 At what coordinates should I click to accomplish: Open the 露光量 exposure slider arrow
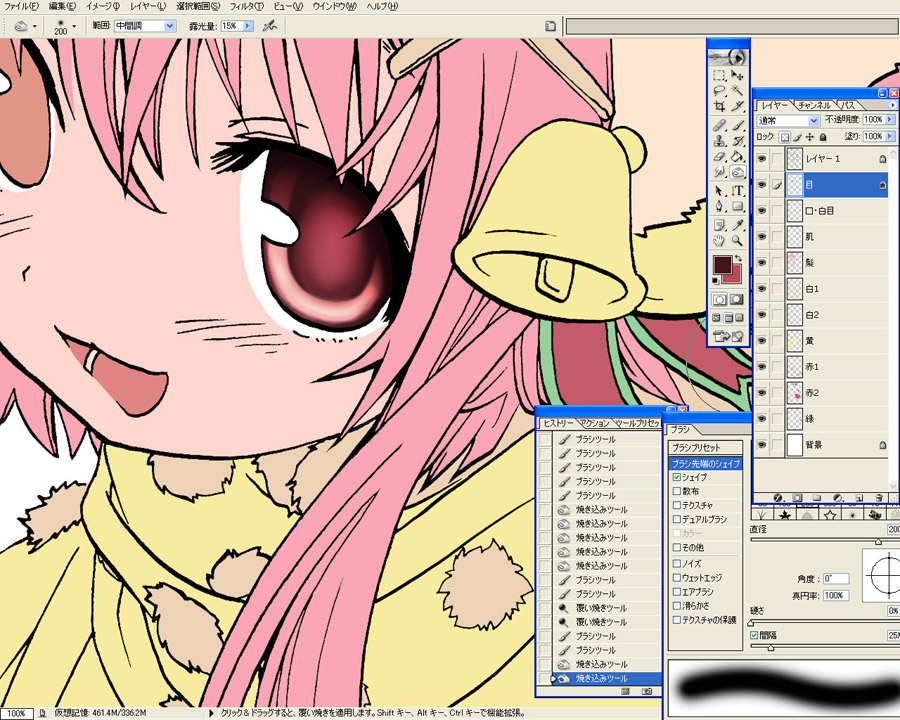(x=248, y=26)
